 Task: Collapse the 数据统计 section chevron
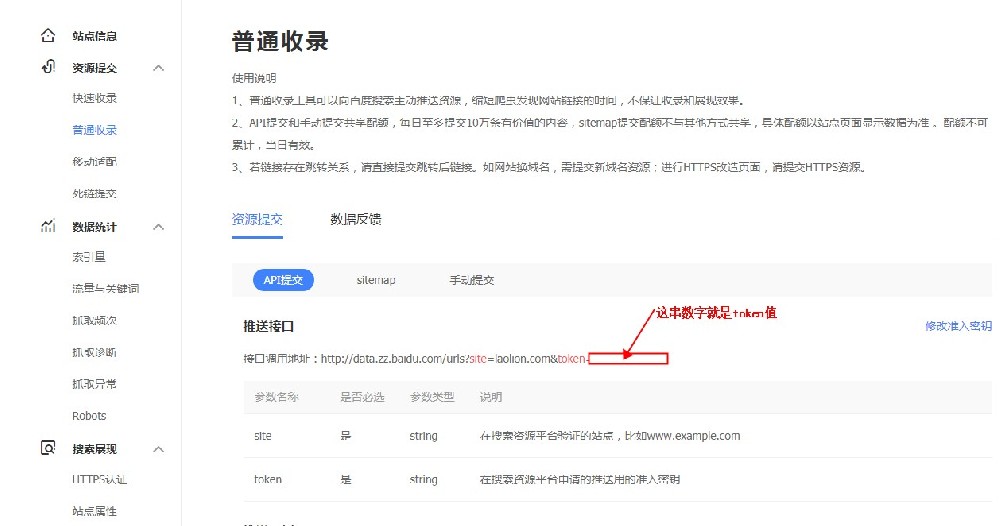[x=159, y=226]
